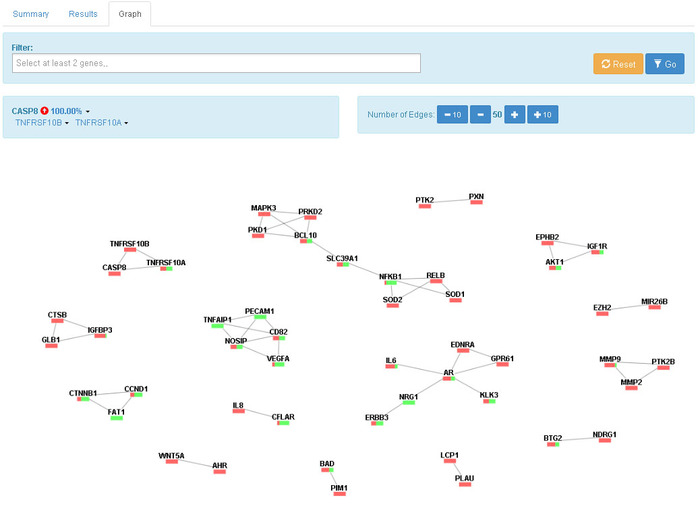Viewport: 700px width, 525px height.
Task: Click the gene filter input field
Action: (x=216, y=63)
